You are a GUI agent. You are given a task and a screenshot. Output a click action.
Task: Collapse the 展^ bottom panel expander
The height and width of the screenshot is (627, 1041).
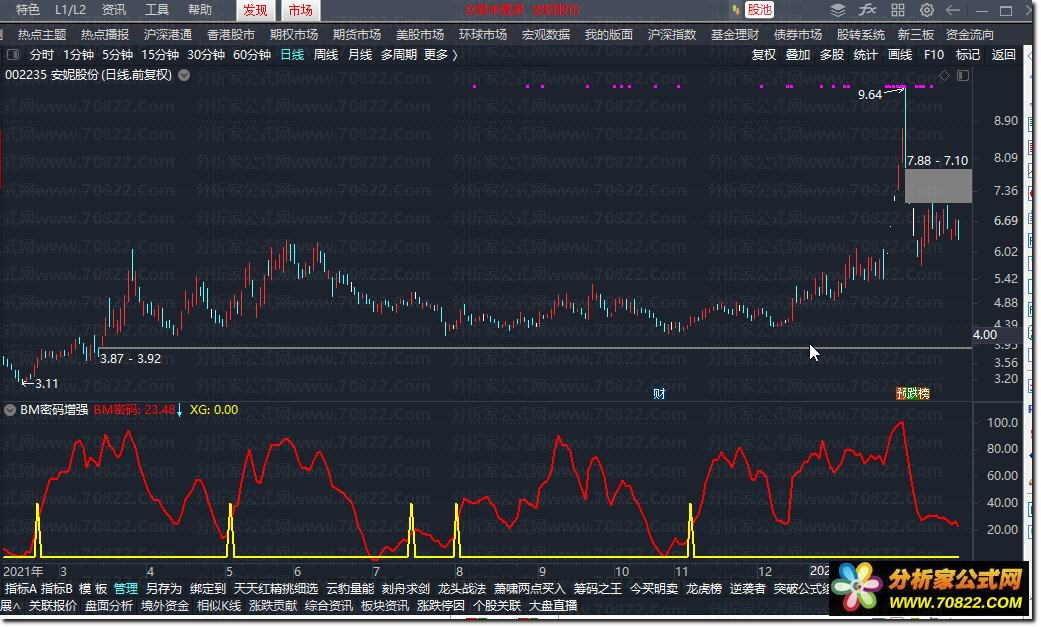click(x=10, y=606)
